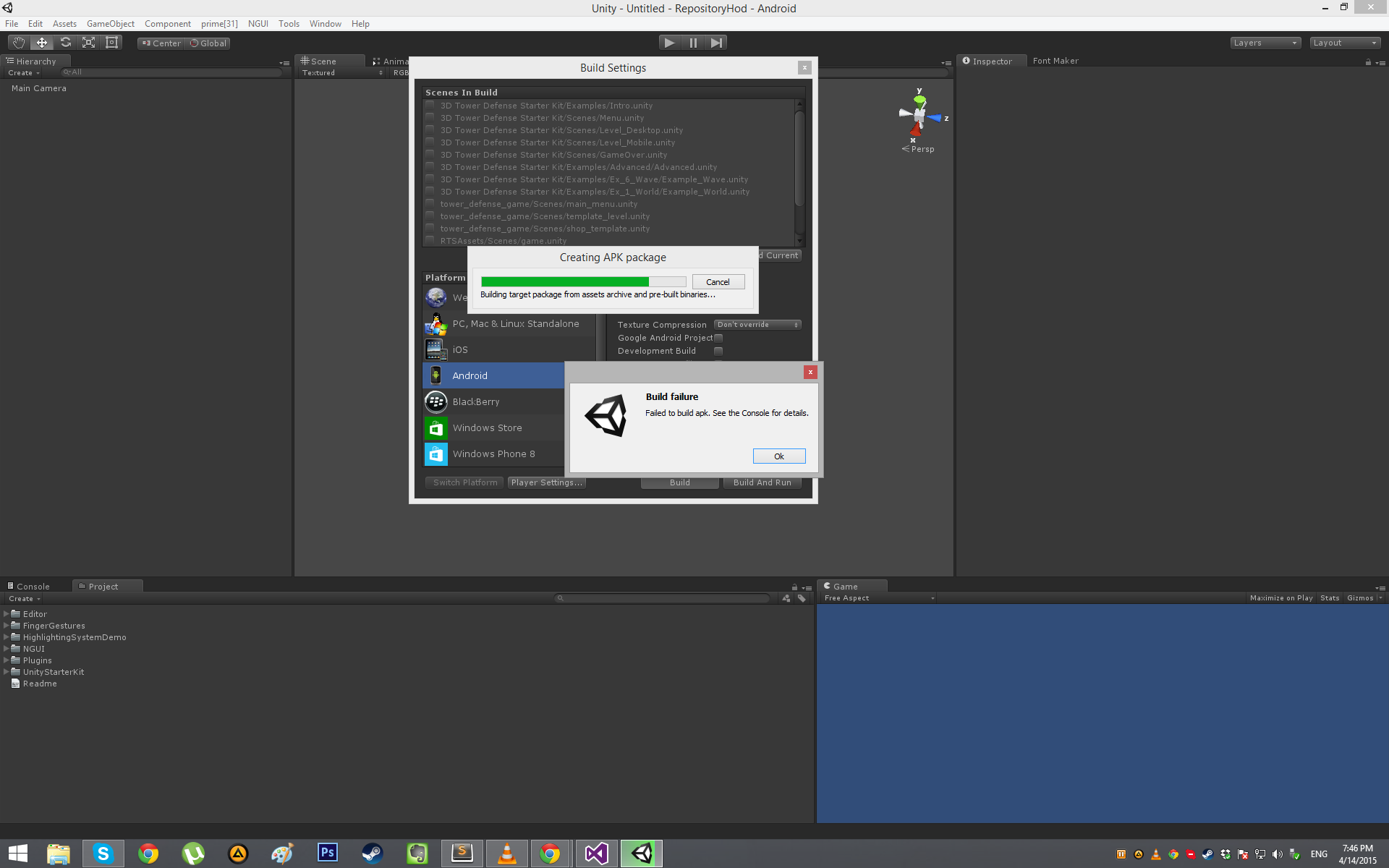Click Build And Run button

tap(763, 482)
